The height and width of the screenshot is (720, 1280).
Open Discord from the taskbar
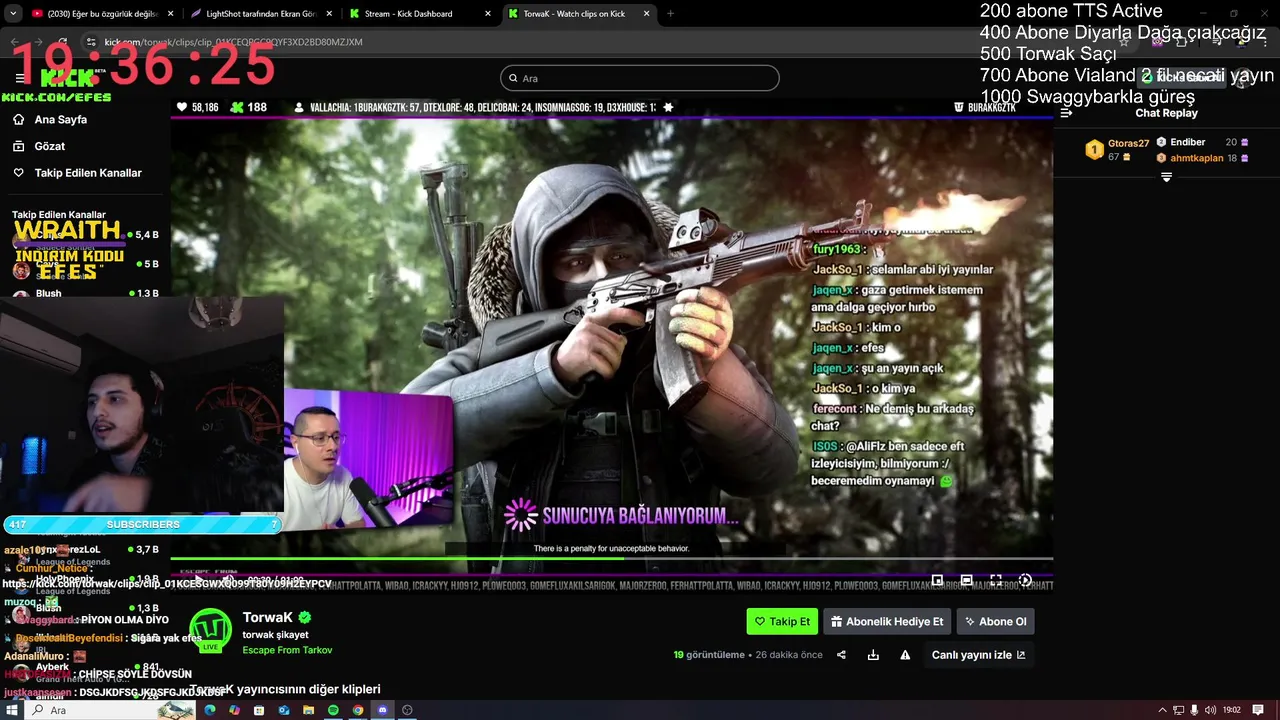click(382, 710)
